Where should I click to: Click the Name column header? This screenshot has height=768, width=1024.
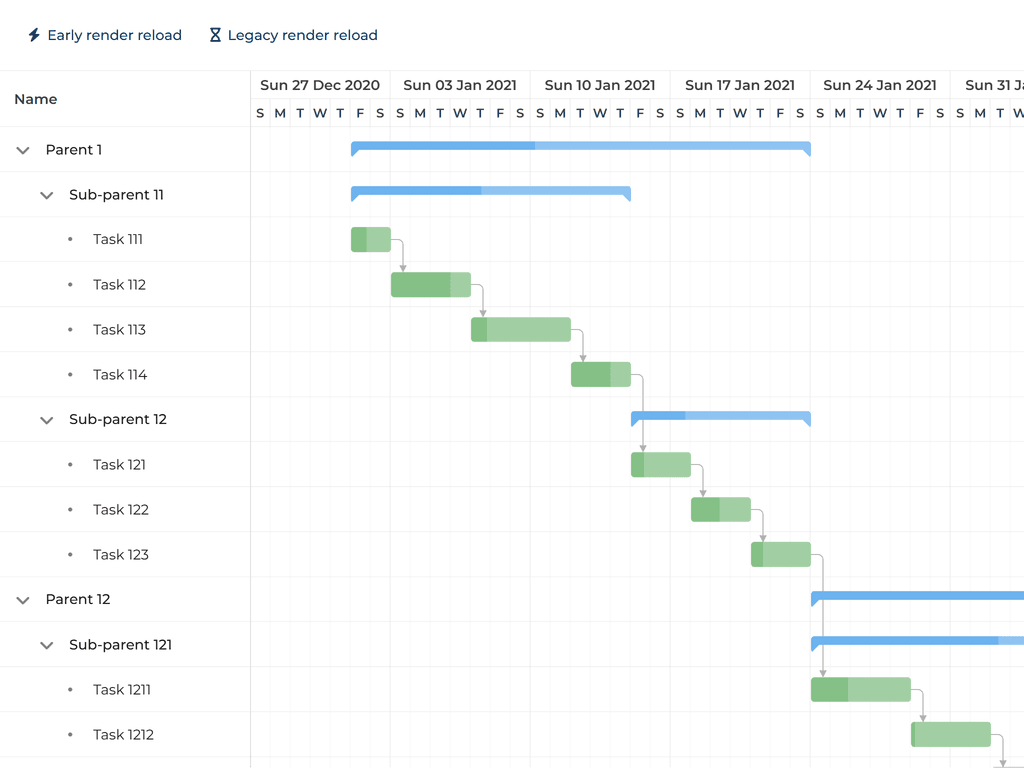click(36, 99)
